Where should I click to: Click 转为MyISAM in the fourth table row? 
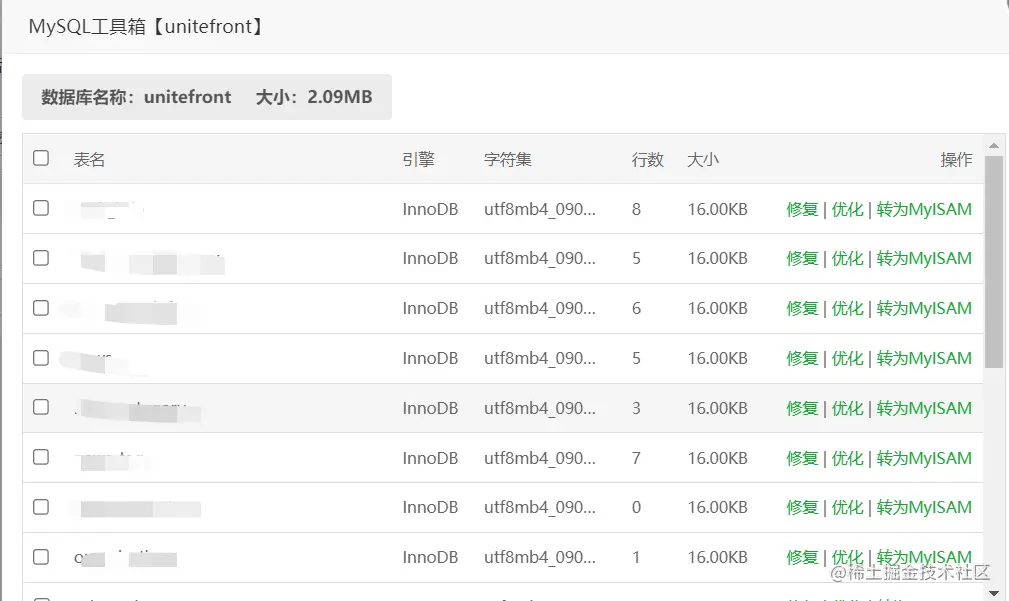point(923,358)
